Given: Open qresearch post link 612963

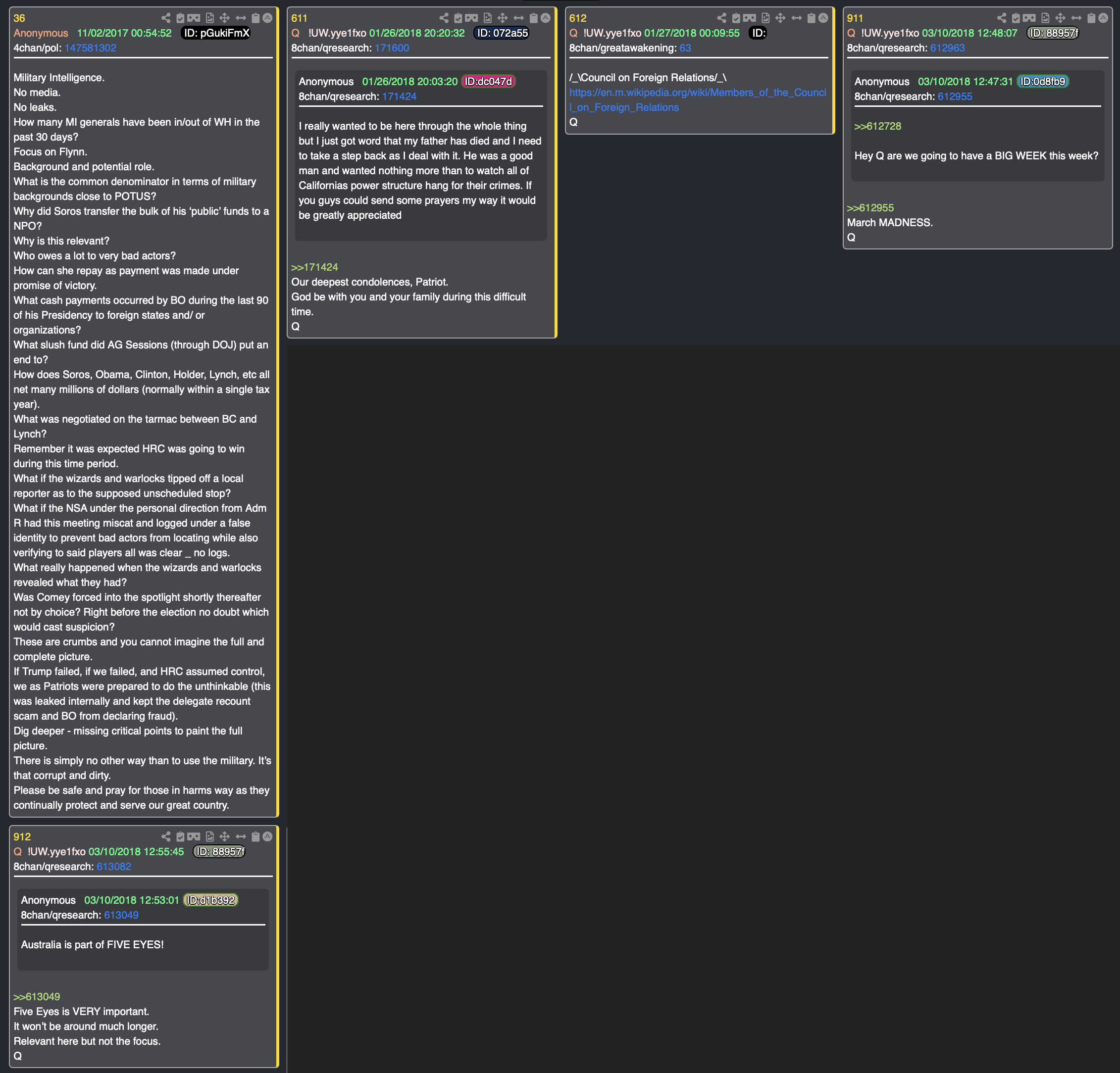Looking at the screenshot, I should [x=947, y=48].
